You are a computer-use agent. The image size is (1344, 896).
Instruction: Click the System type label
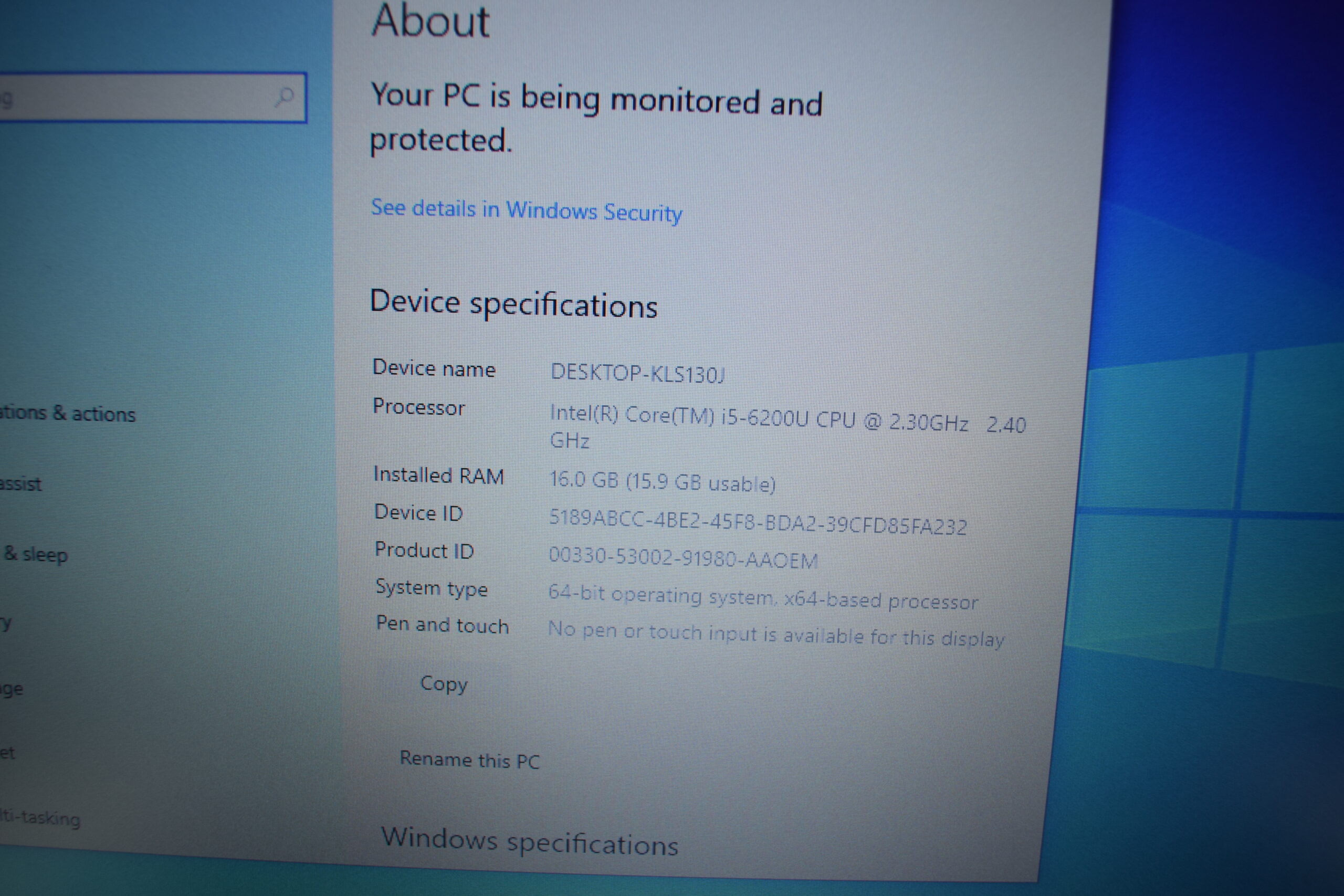pos(432,588)
